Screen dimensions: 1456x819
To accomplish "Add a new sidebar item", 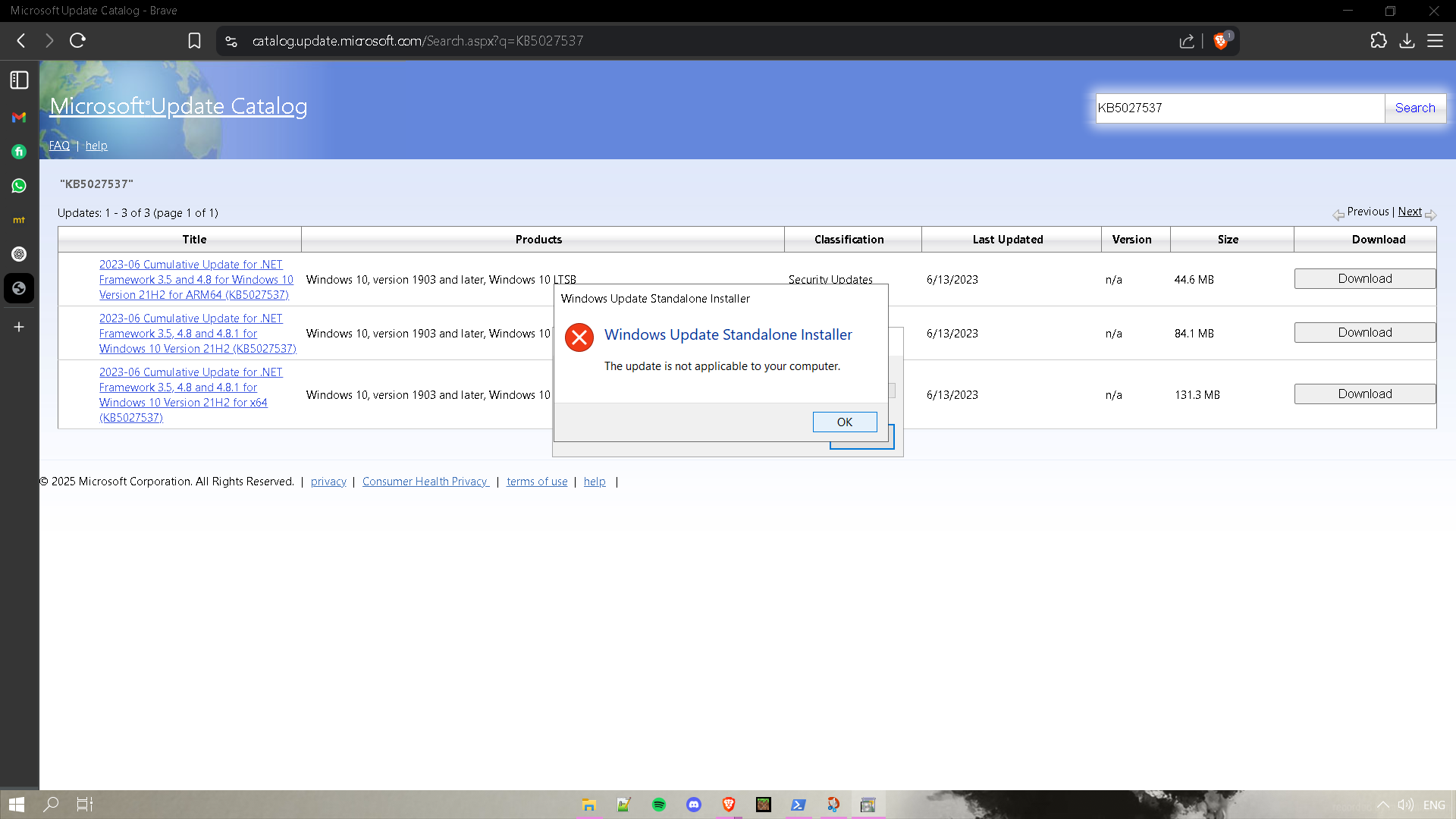I will [19, 327].
